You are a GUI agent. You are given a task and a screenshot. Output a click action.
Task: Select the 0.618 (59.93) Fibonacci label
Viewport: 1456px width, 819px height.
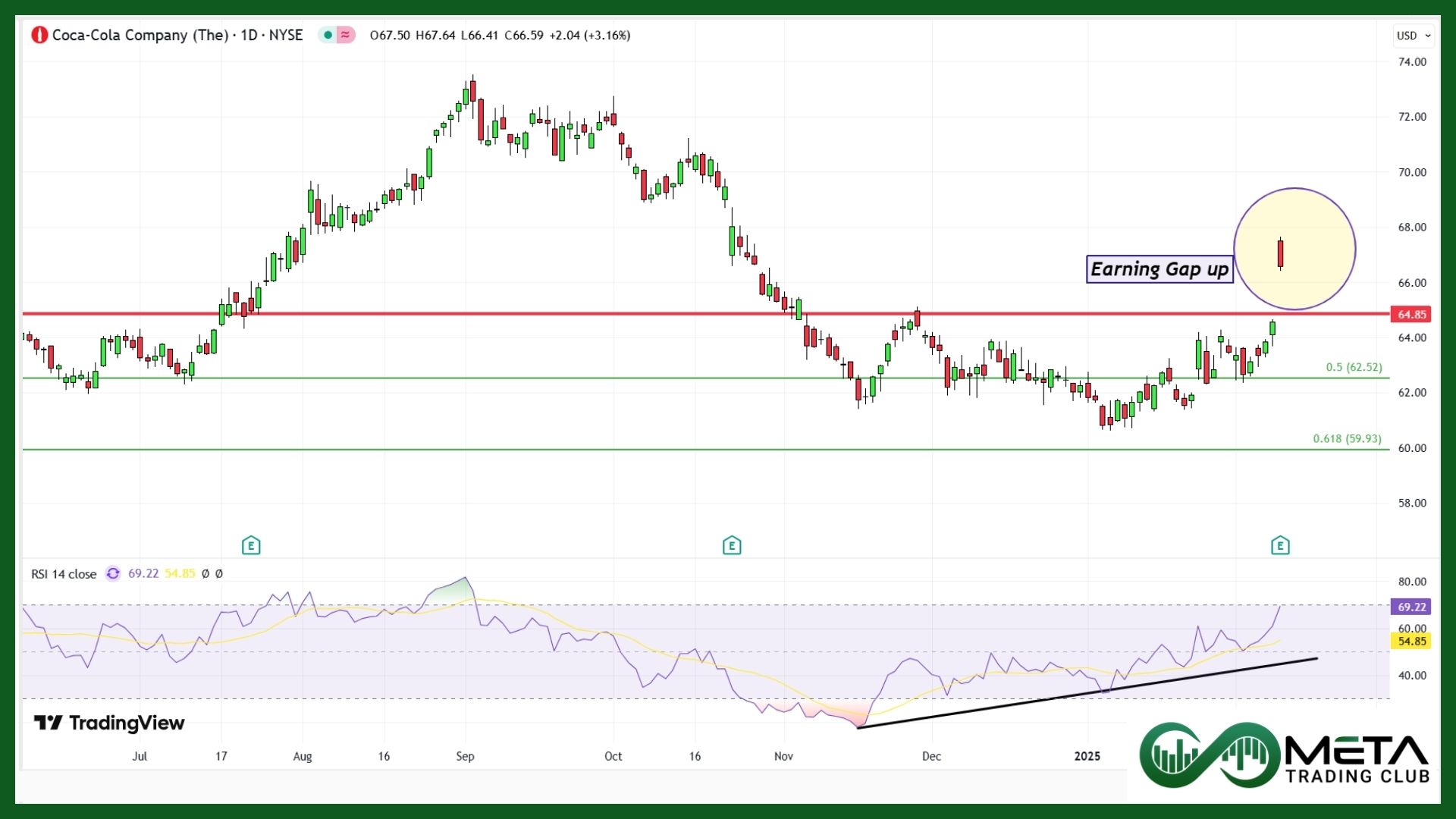click(1347, 438)
